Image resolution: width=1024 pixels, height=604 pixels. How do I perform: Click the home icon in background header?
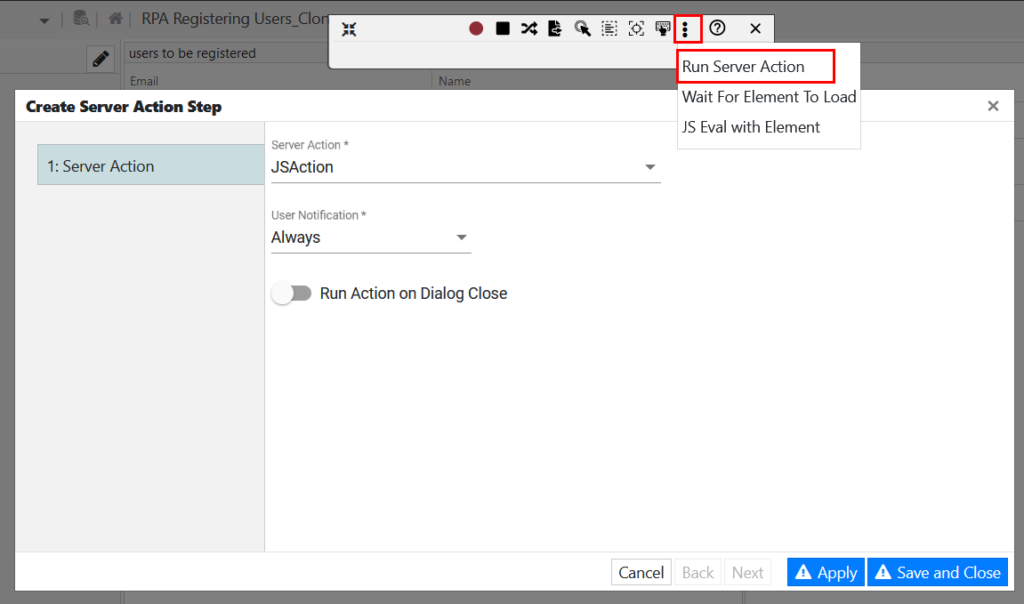click(116, 18)
